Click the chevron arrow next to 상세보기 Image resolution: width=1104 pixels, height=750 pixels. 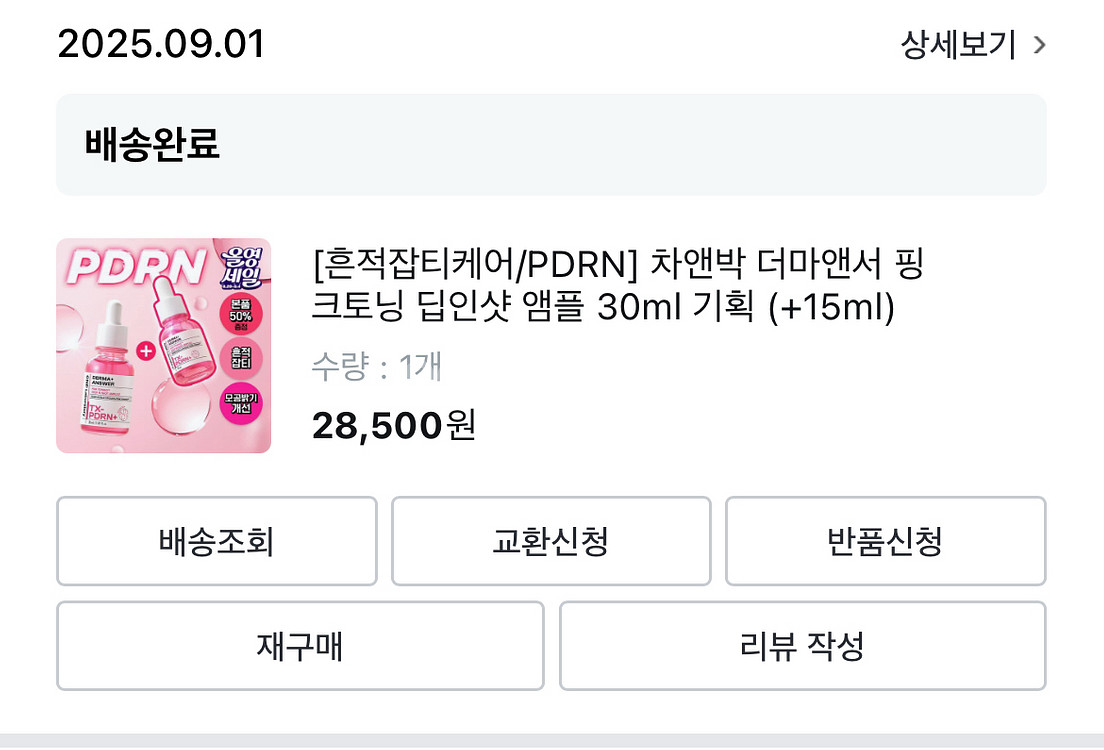click(x=1039, y=45)
